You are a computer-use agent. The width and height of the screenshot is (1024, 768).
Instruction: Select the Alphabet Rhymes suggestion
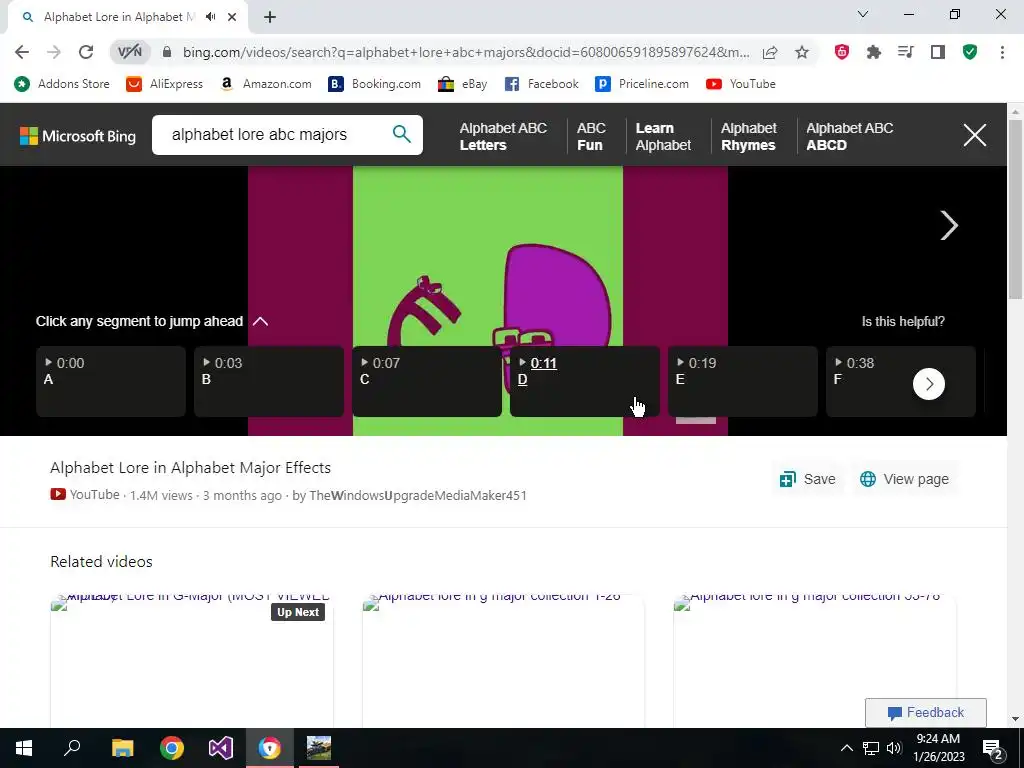point(748,136)
